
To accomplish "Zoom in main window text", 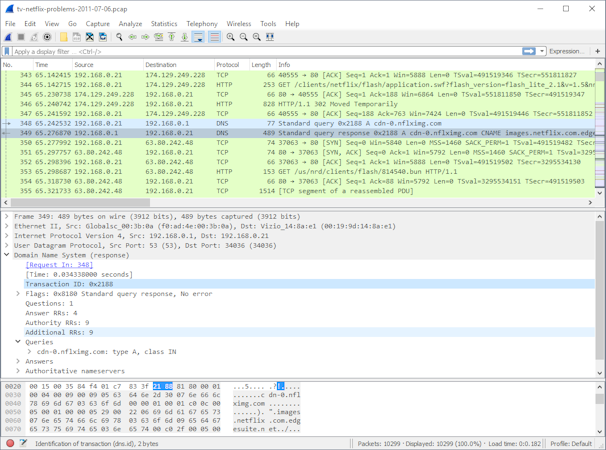I will [x=231, y=37].
